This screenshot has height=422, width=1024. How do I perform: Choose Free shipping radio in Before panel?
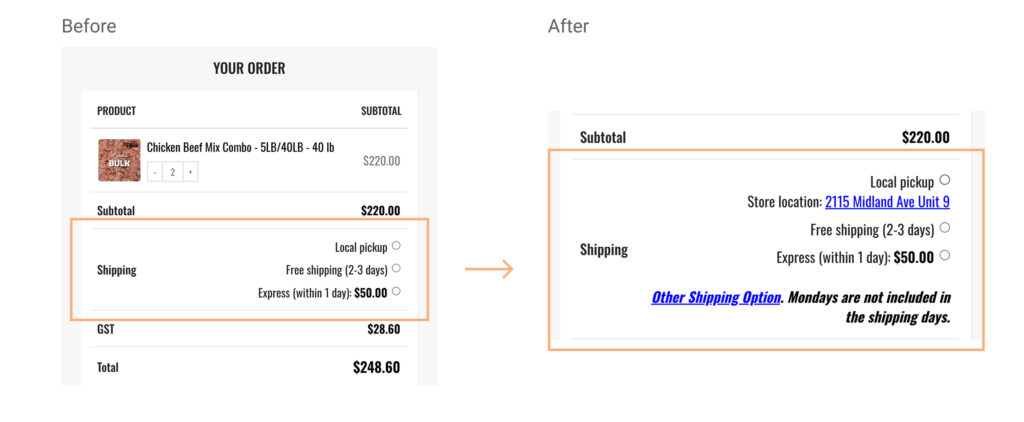click(396, 268)
